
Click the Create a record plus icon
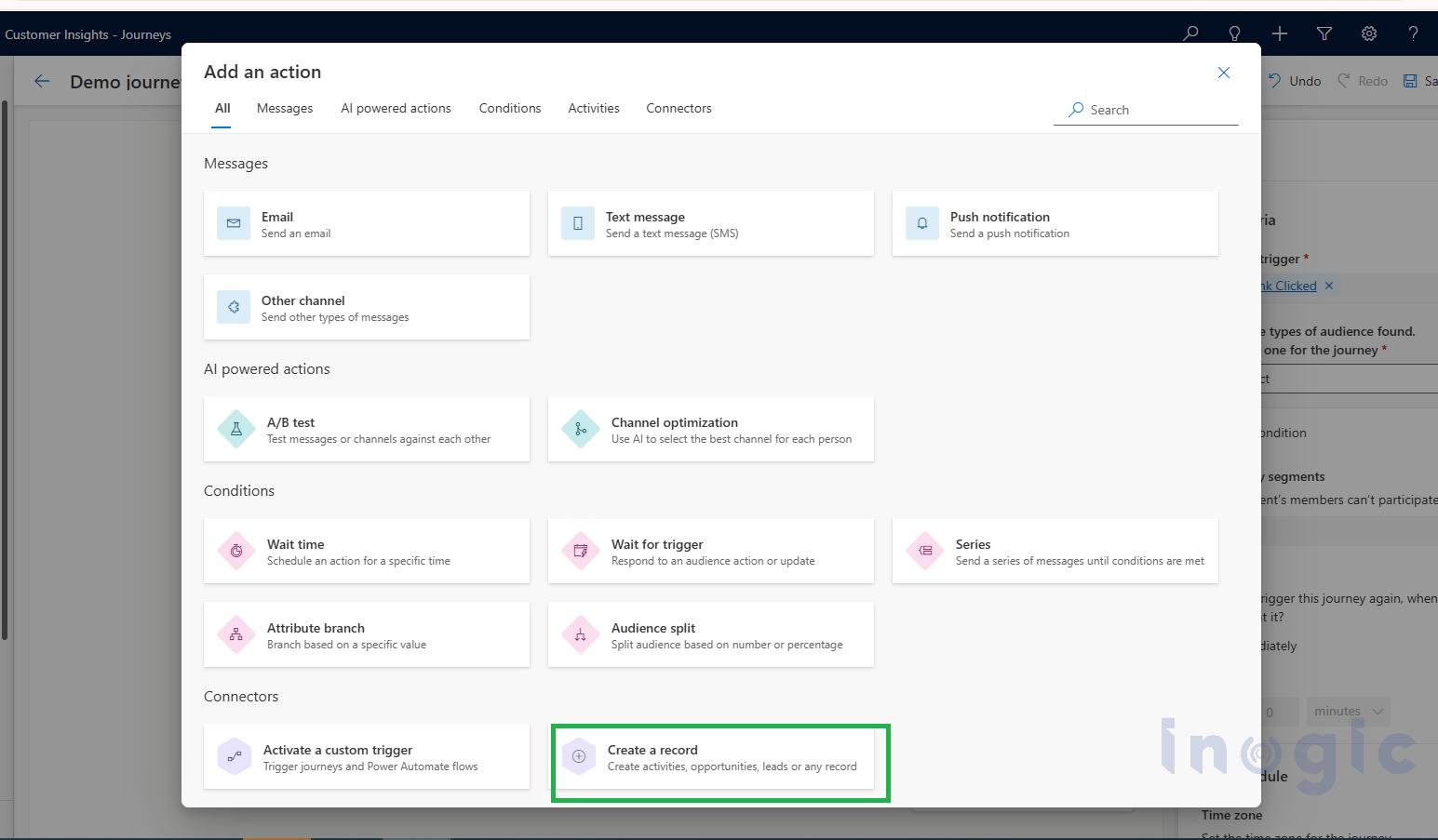[x=579, y=756]
